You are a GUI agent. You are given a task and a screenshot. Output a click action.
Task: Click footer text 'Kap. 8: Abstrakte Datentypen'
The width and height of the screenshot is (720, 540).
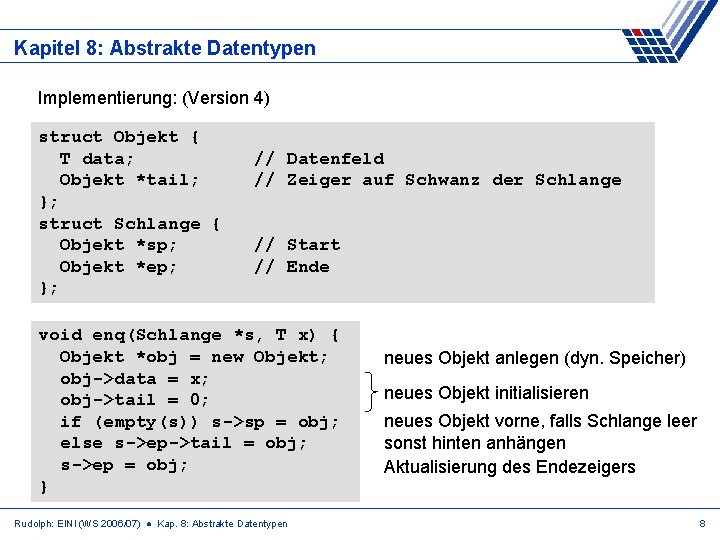coord(222,524)
